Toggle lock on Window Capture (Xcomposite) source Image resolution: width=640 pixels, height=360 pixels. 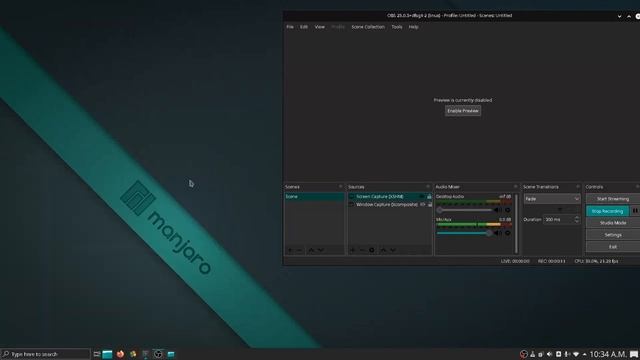429,204
